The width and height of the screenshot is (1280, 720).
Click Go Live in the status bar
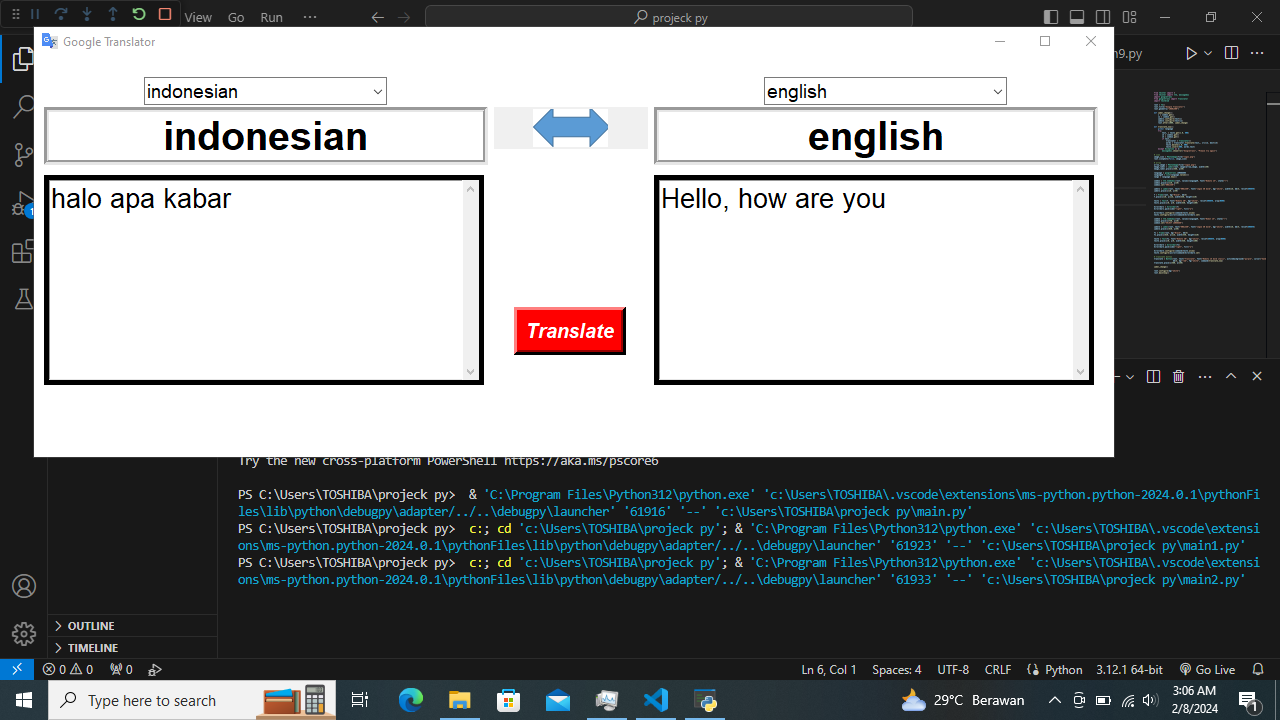[x=1207, y=670]
